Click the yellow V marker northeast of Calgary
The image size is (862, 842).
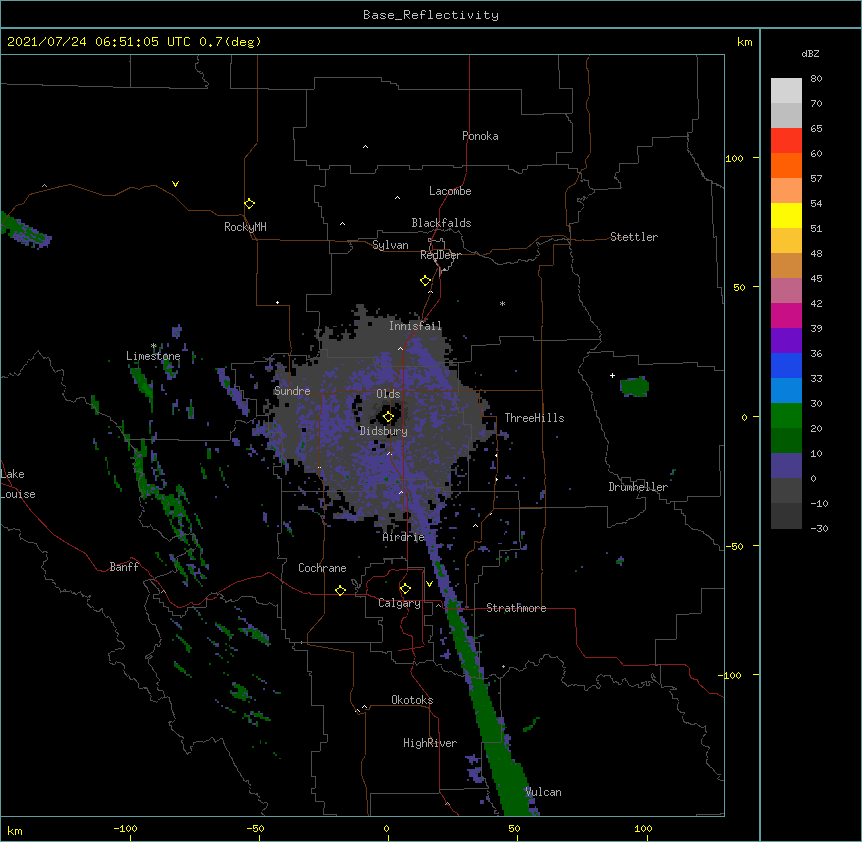[429, 584]
